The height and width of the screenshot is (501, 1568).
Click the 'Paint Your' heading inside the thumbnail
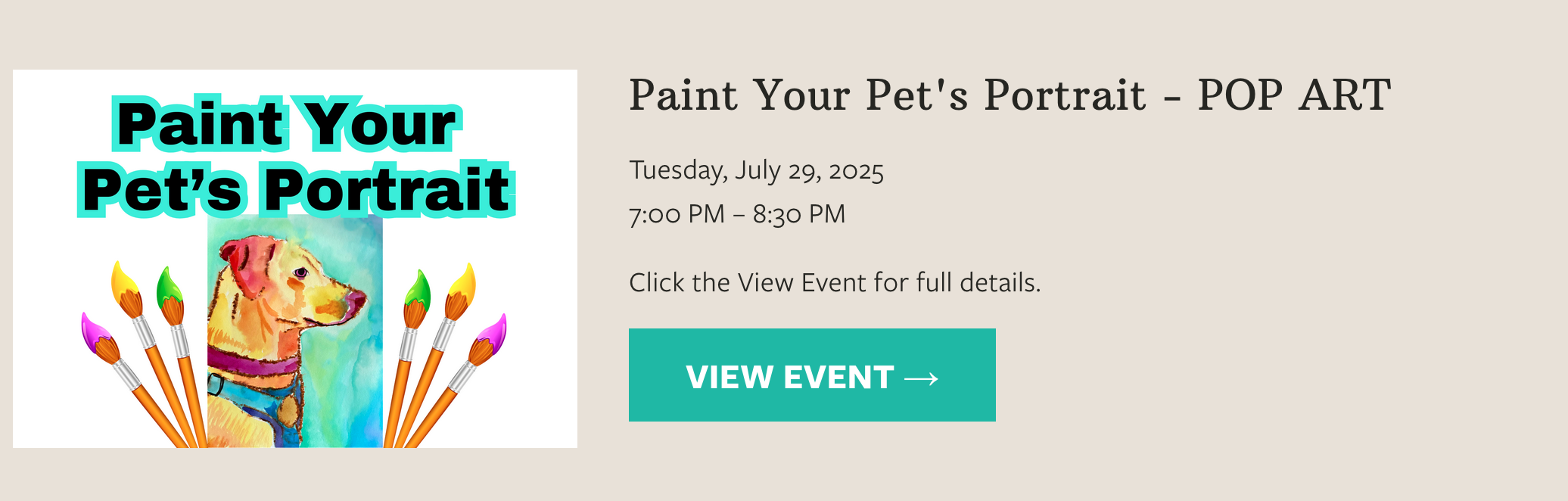point(286,123)
